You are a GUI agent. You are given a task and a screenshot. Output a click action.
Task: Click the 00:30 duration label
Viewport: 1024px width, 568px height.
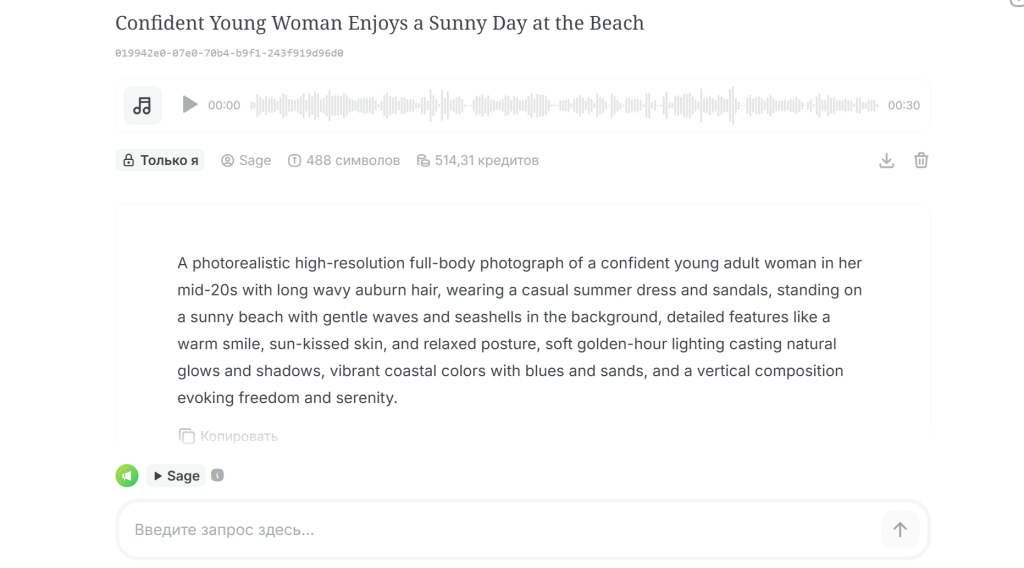click(904, 105)
